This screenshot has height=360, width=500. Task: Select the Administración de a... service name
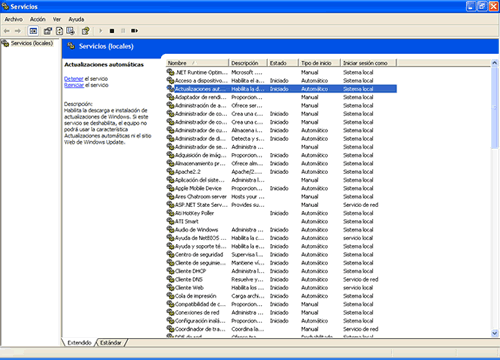[201, 106]
